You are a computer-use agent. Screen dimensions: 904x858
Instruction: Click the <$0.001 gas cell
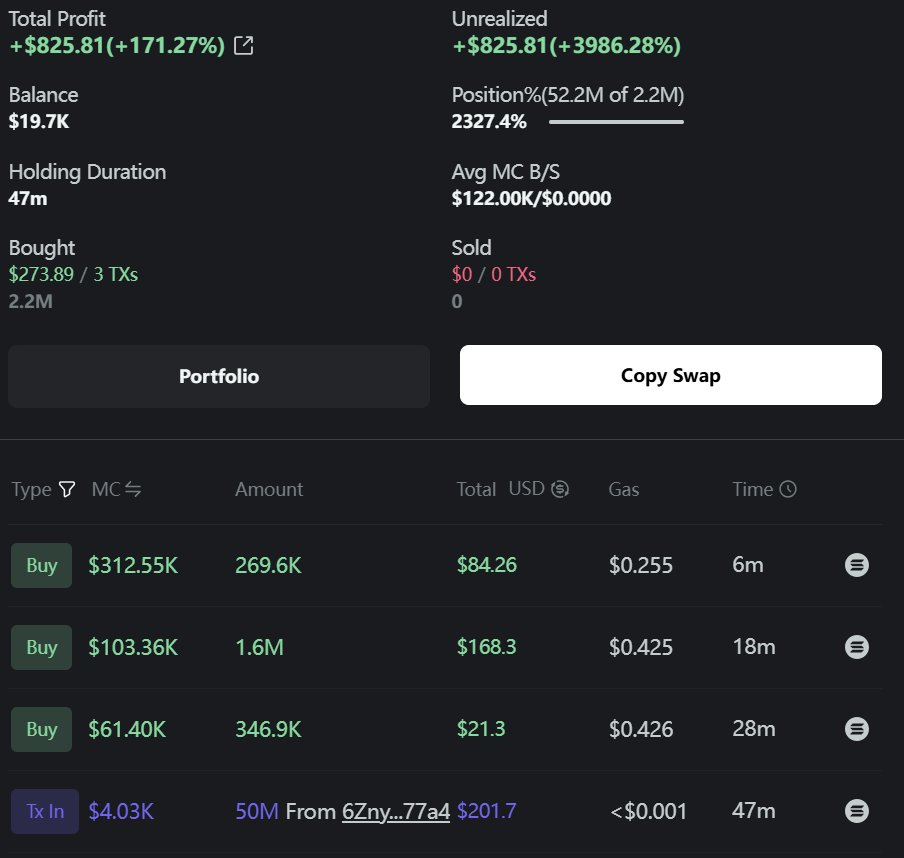click(x=649, y=812)
